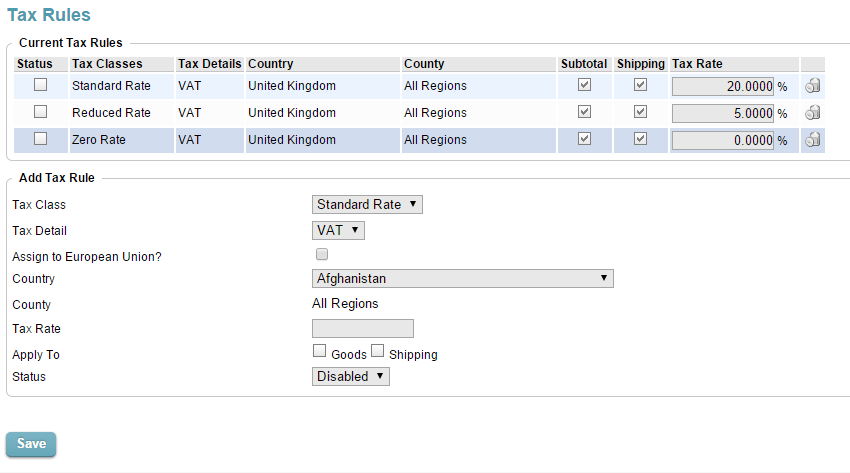Check Assign to European Union box
Viewport: 850px width, 473px height.
322,255
